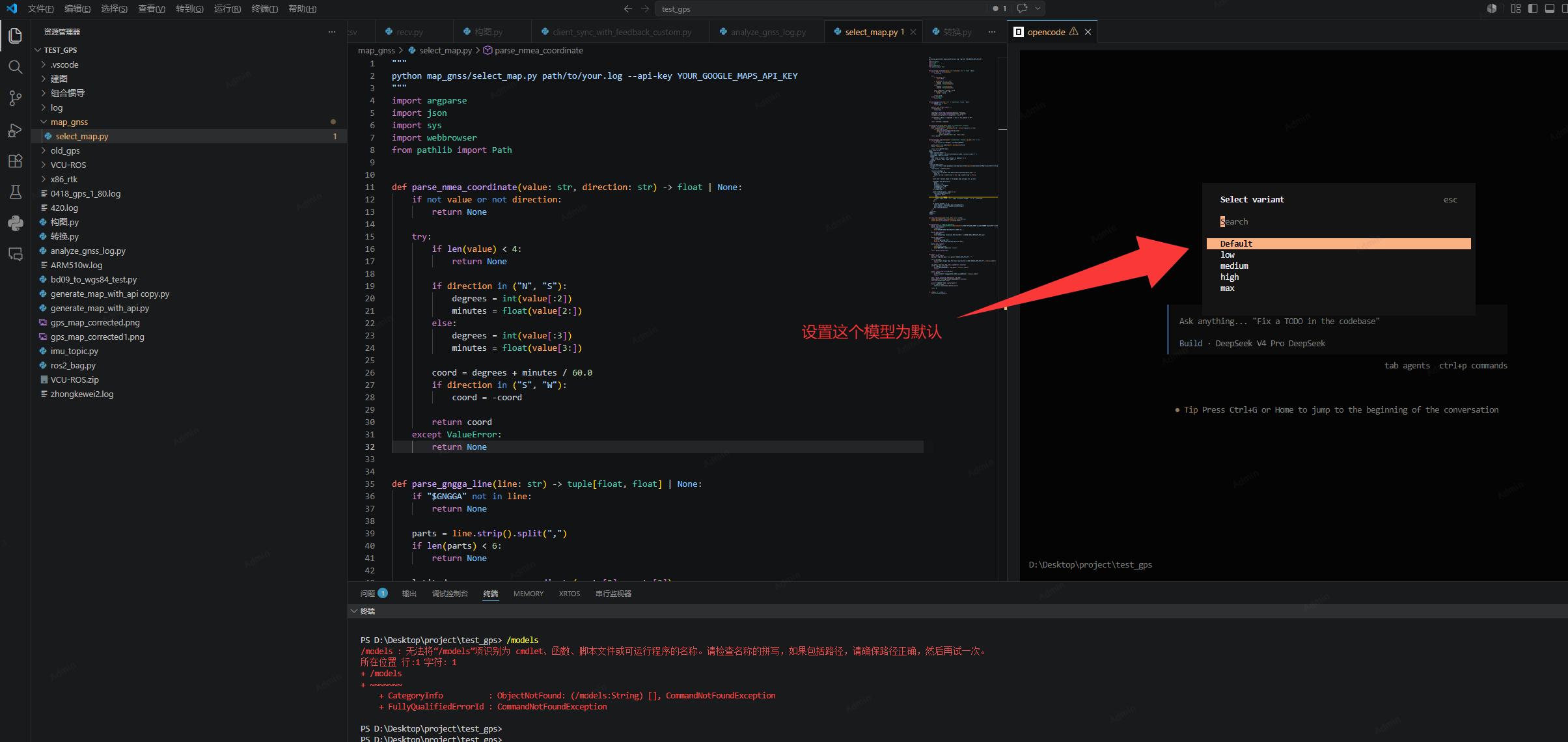
Task: Toggle primary side bar visibility
Action: 1533,8
